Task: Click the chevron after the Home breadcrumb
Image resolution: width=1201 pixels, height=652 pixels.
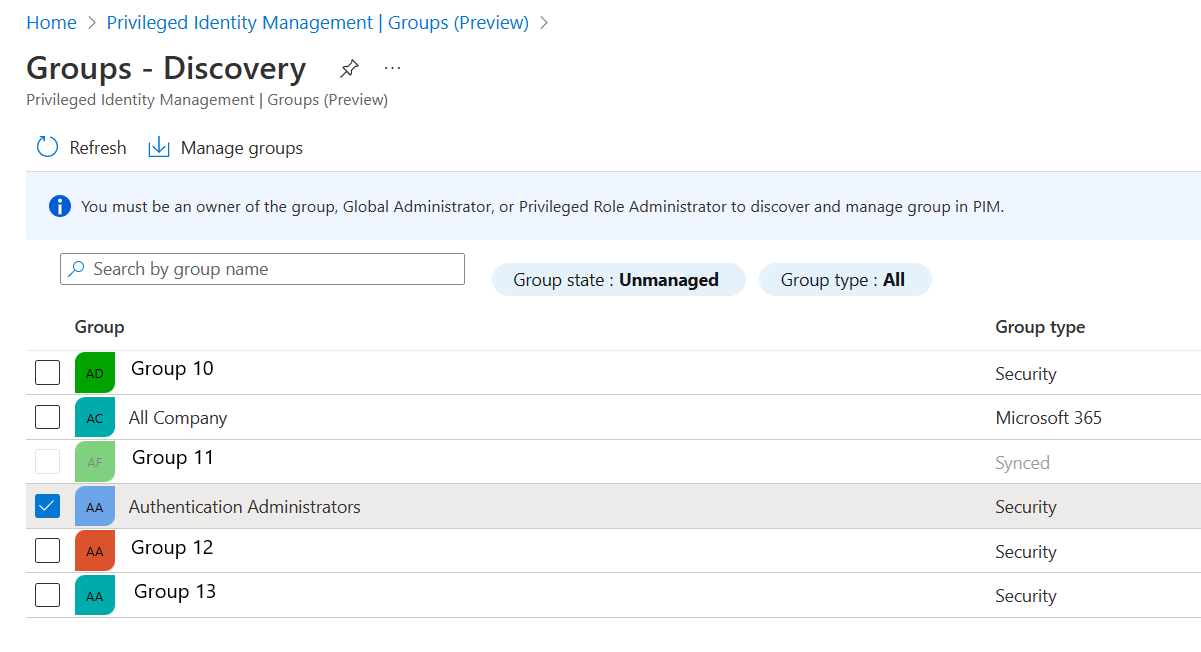Action: [91, 23]
